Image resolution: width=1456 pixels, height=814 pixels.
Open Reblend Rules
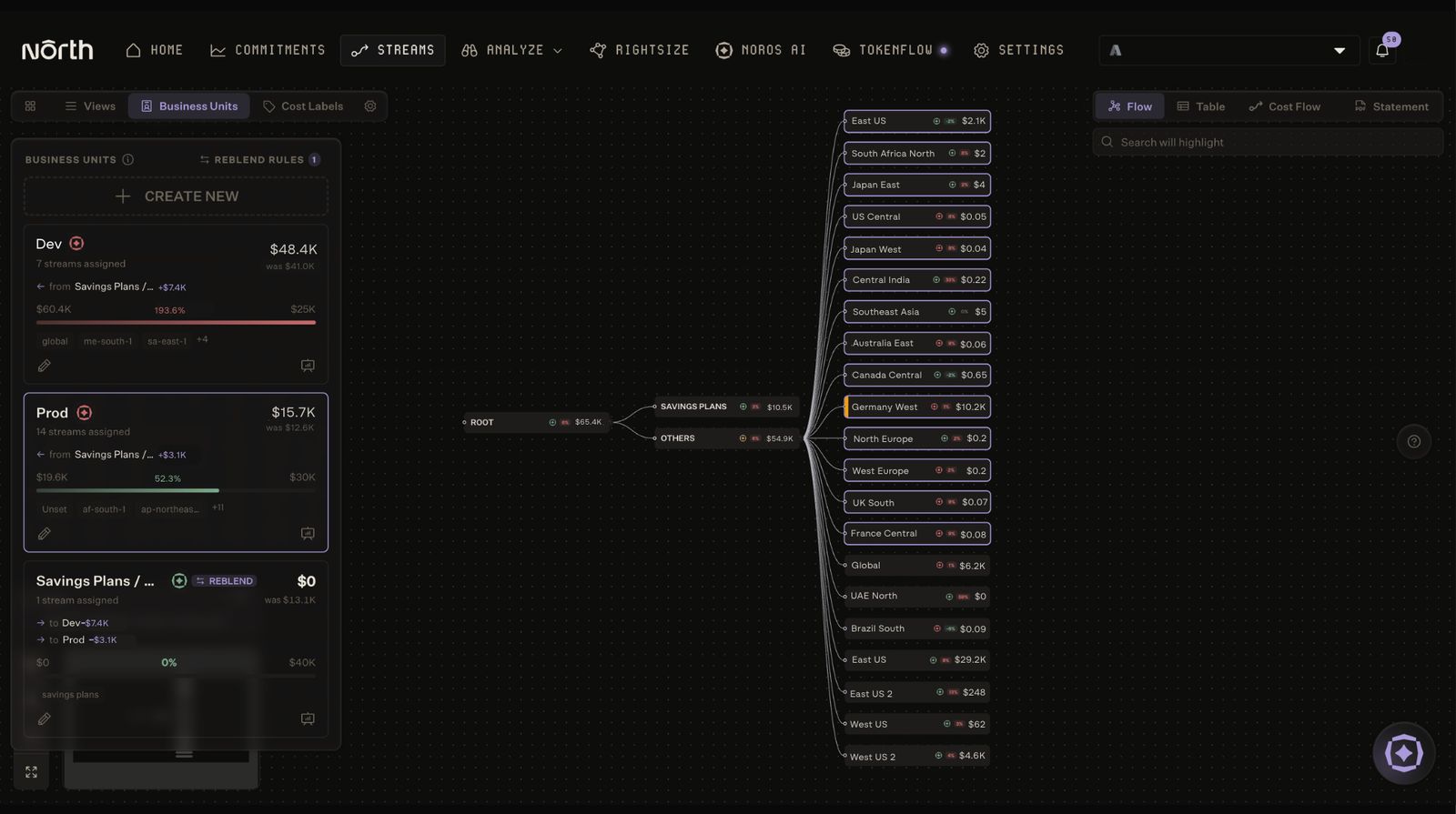pos(259,159)
